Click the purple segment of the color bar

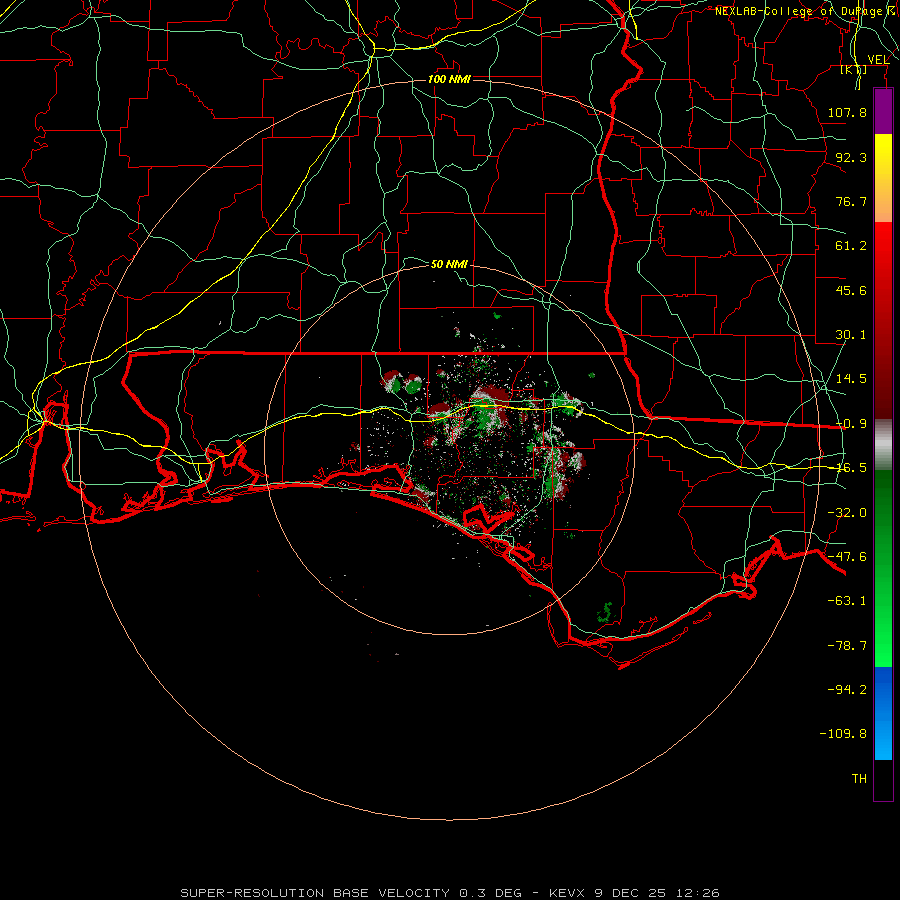[883, 111]
